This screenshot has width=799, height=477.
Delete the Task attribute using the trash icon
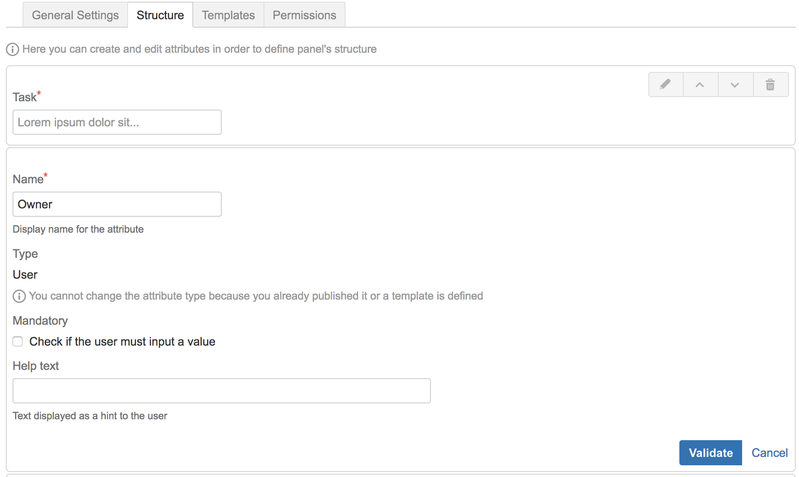coord(770,85)
